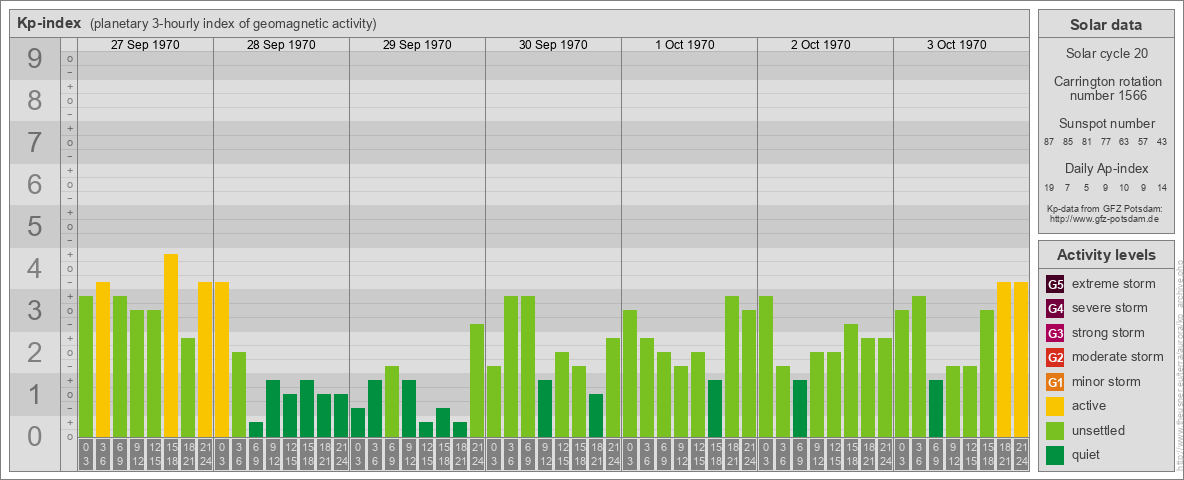Click Ap-index value 19
1184x480 pixels.
click(1049, 187)
